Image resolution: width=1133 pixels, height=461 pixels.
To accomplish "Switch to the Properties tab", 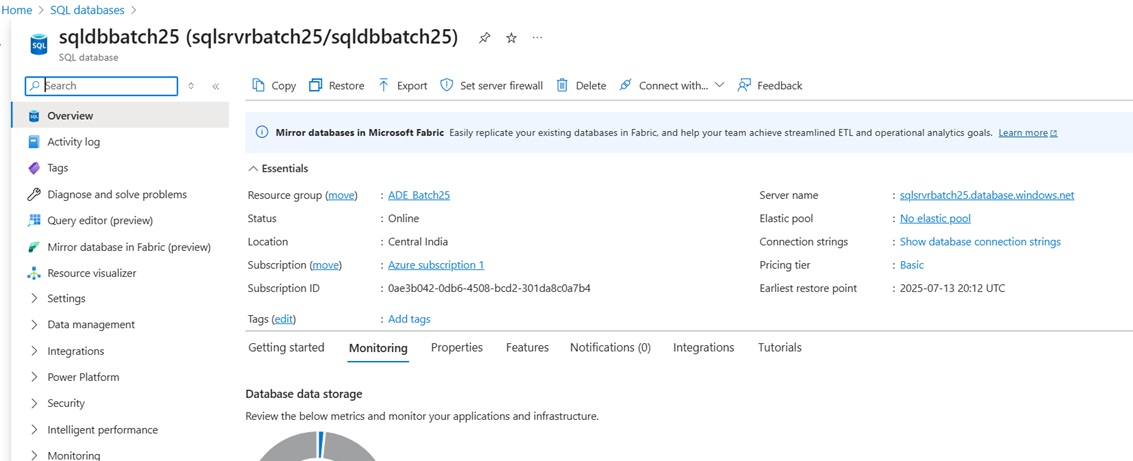I will (x=456, y=348).
